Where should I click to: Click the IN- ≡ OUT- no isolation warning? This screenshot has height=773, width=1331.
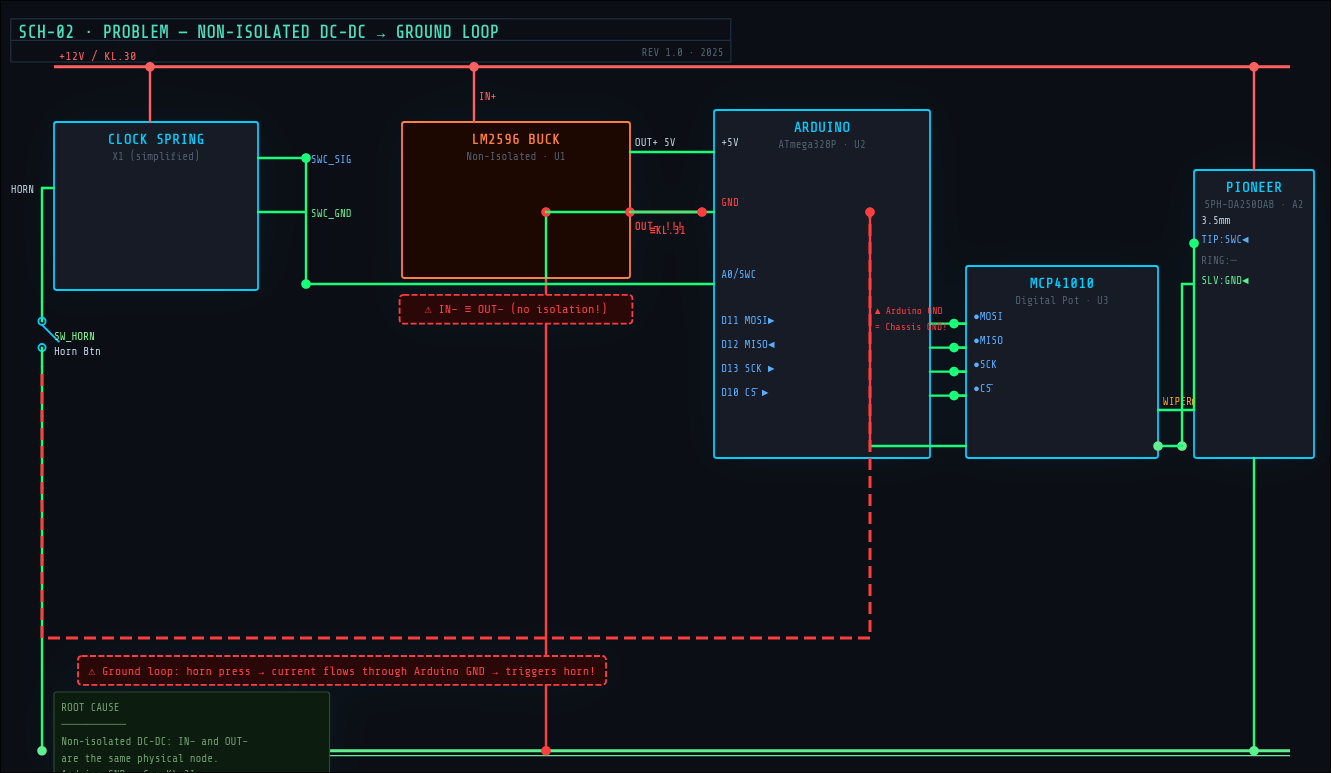516,309
